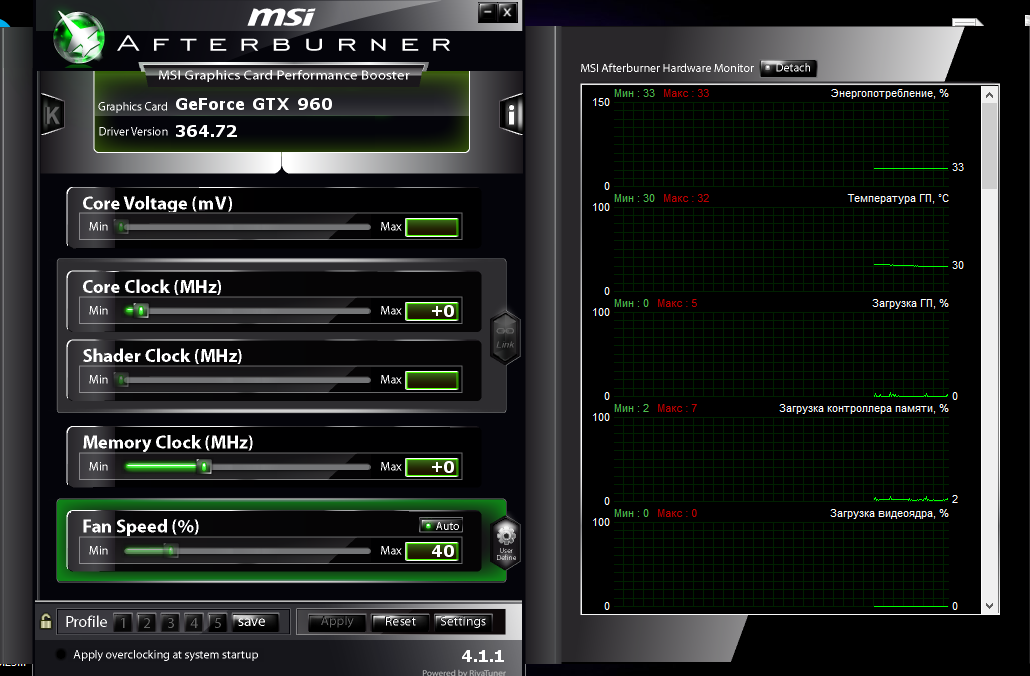Click the Загрузка контроллера памяти graph label

tap(864, 409)
